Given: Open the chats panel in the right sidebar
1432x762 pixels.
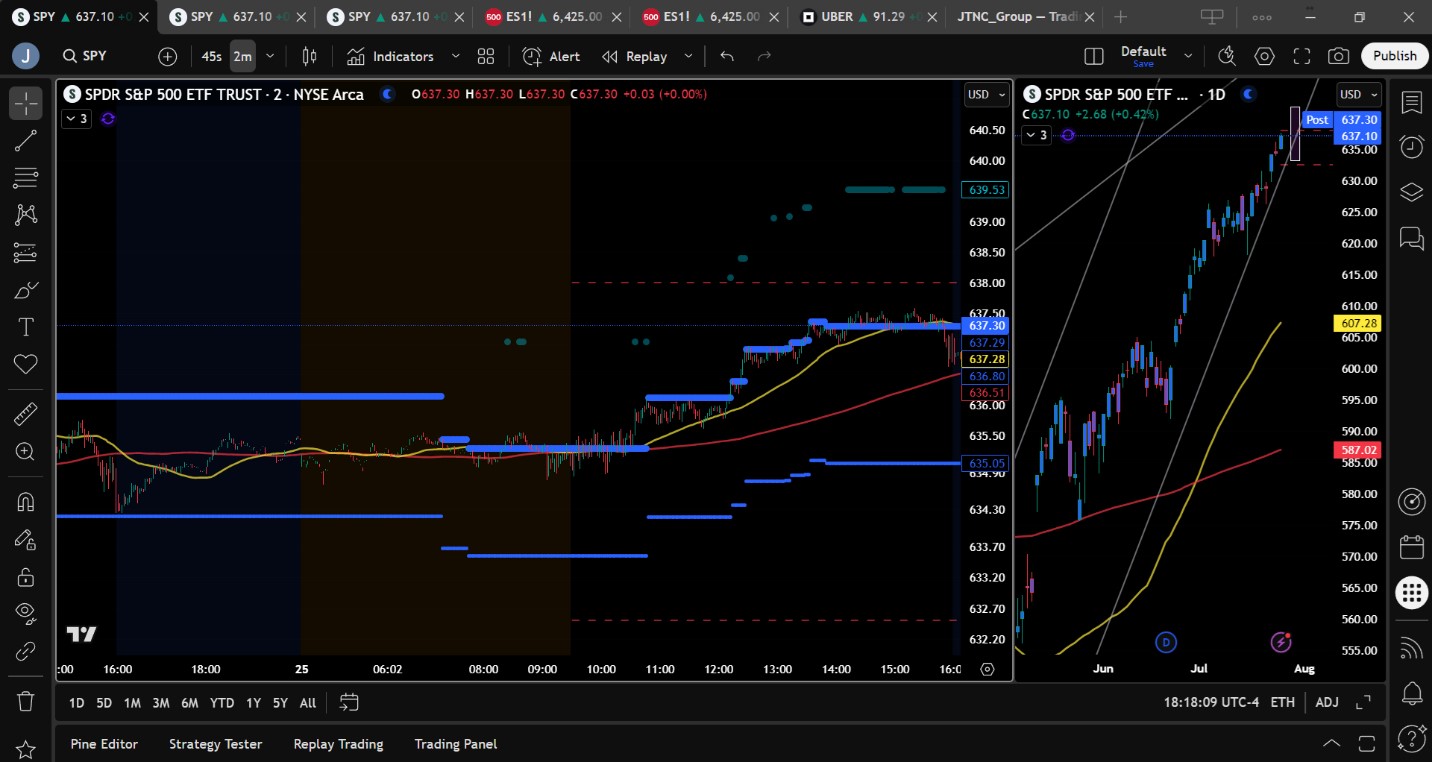Looking at the screenshot, I should click(1411, 237).
